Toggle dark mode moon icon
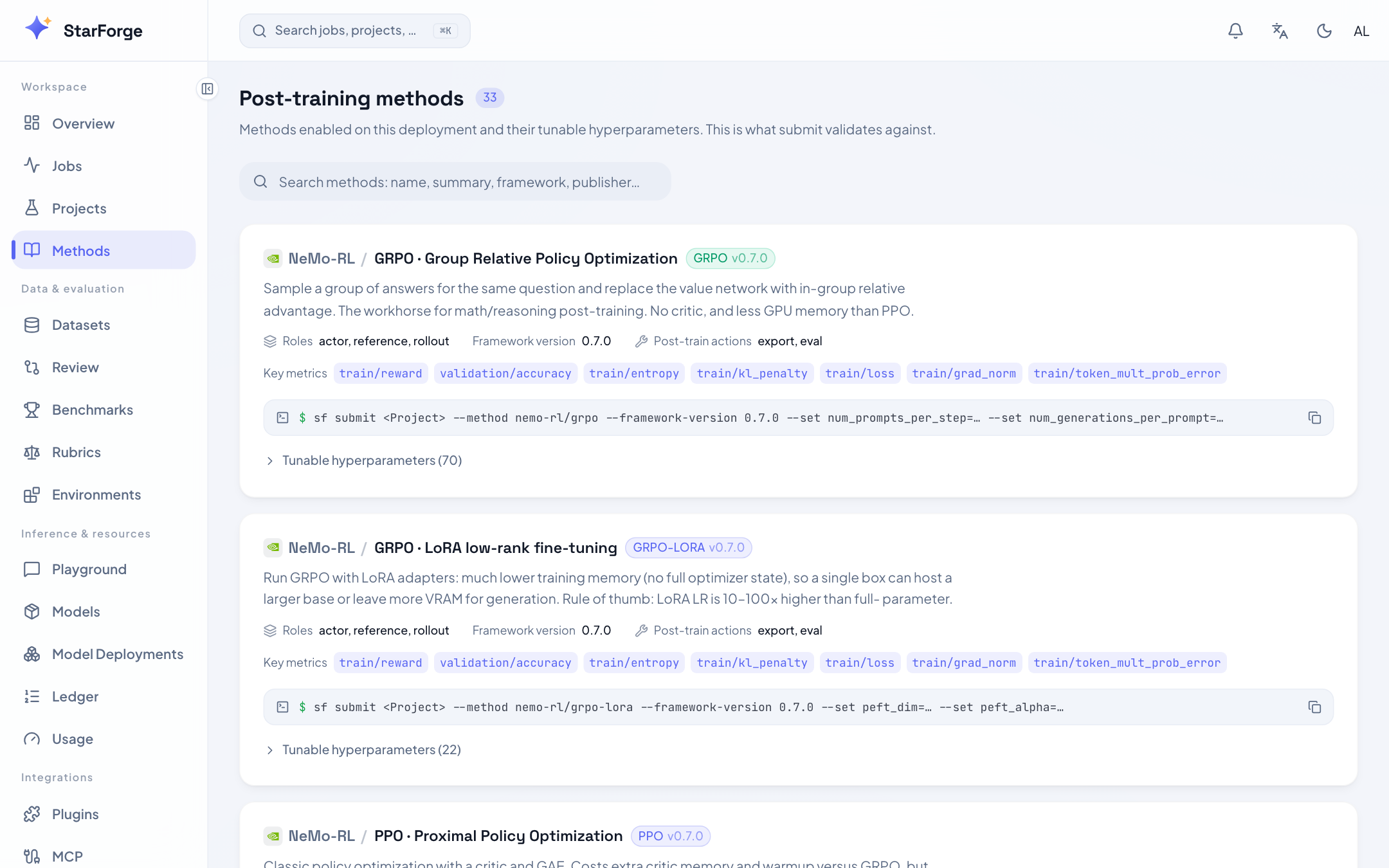This screenshot has height=868, width=1389. [x=1324, y=31]
